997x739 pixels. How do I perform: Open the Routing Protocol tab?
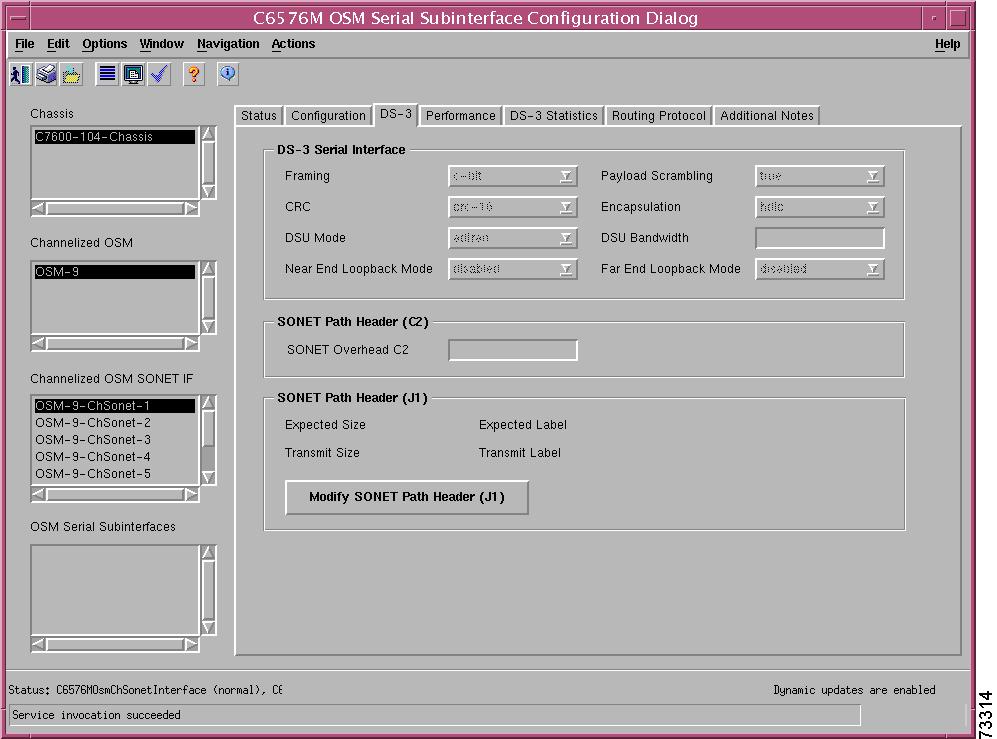(659, 116)
